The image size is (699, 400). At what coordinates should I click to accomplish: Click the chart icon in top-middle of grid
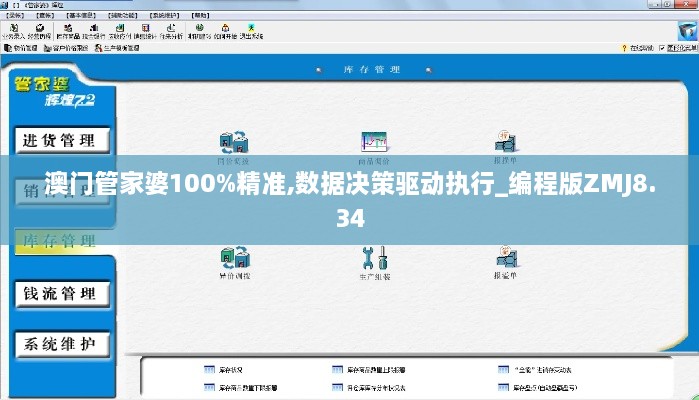tap(374, 144)
